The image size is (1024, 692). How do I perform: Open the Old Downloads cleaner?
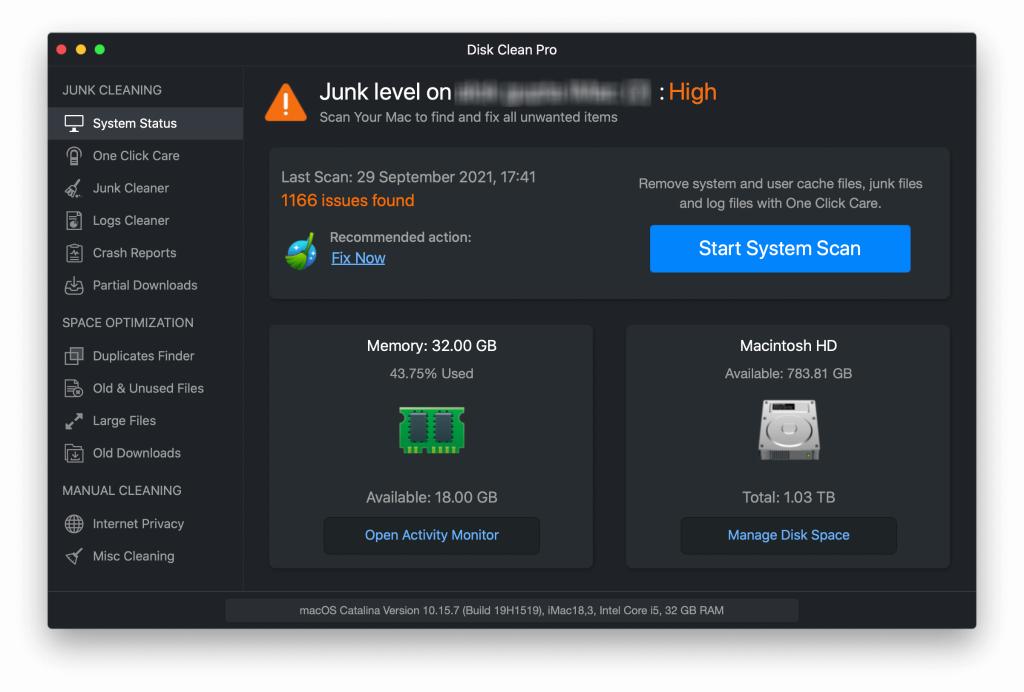(x=73, y=453)
